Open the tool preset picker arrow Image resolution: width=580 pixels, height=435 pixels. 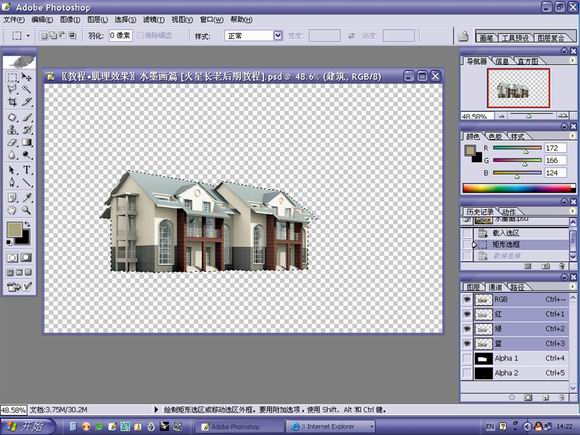[28, 36]
